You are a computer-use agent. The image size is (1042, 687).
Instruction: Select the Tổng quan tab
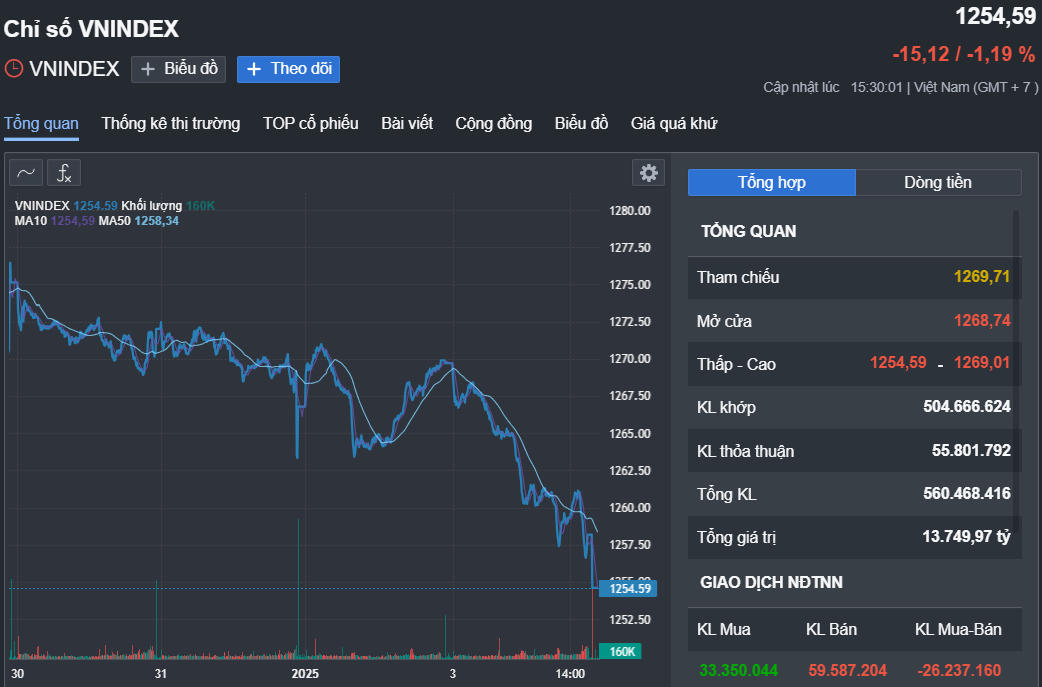41,124
